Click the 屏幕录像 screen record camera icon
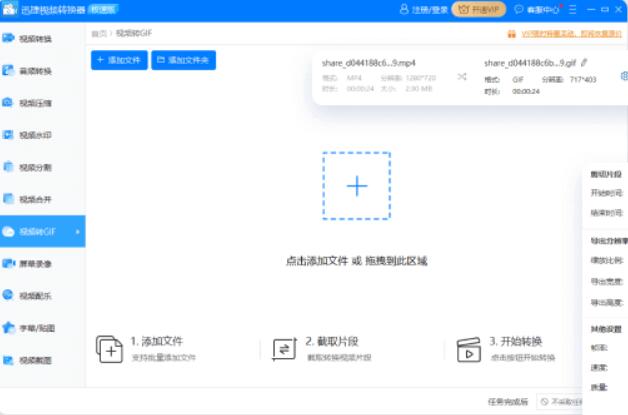 point(8,263)
